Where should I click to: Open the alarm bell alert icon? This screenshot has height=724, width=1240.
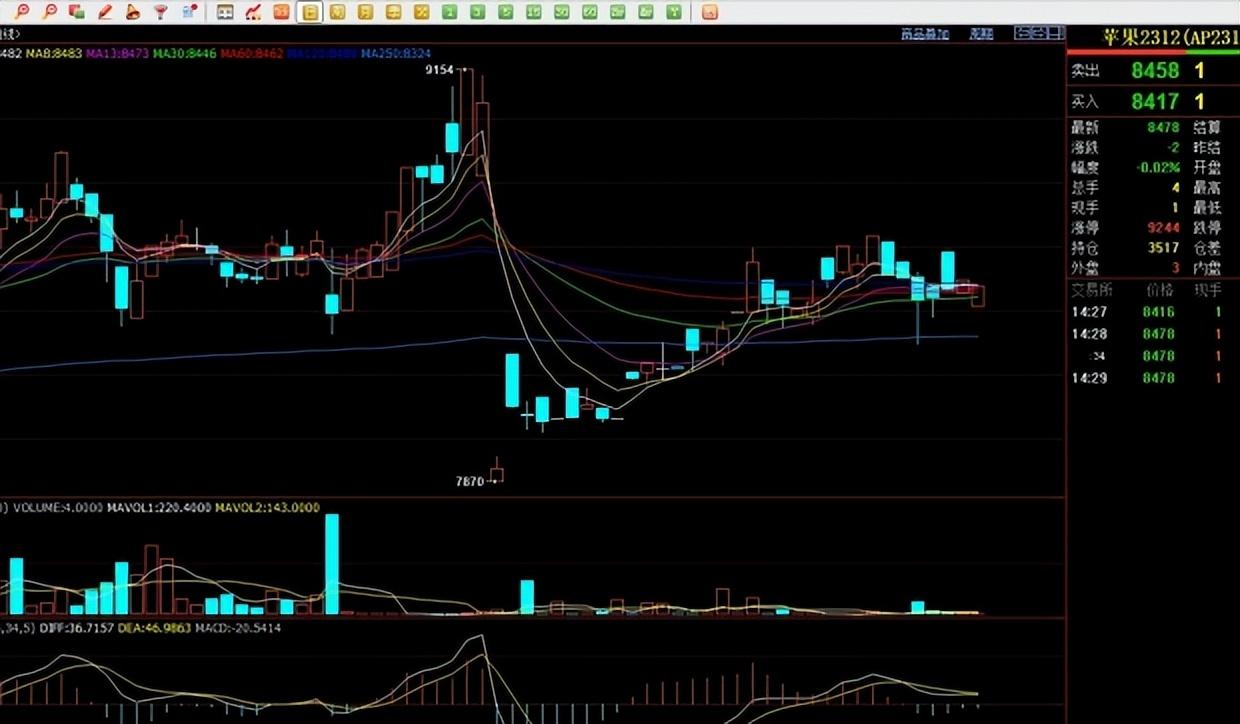[x=132, y=12]
